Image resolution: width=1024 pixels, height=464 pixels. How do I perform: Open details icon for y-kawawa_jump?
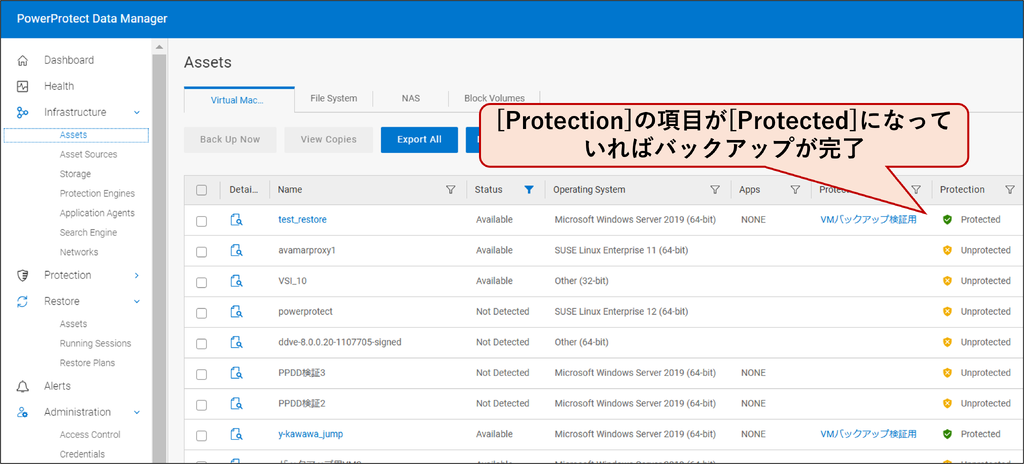tap(236, 434)
